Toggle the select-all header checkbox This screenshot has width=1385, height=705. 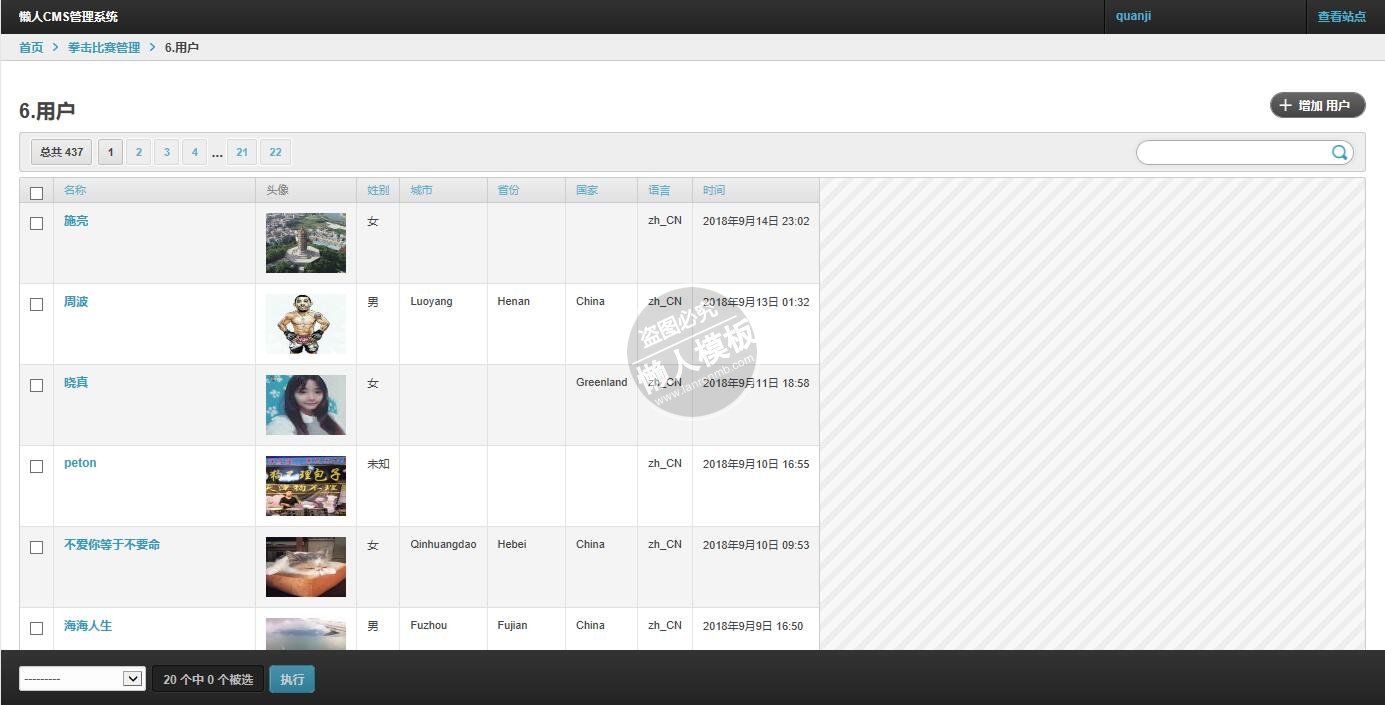click(37, 193)
